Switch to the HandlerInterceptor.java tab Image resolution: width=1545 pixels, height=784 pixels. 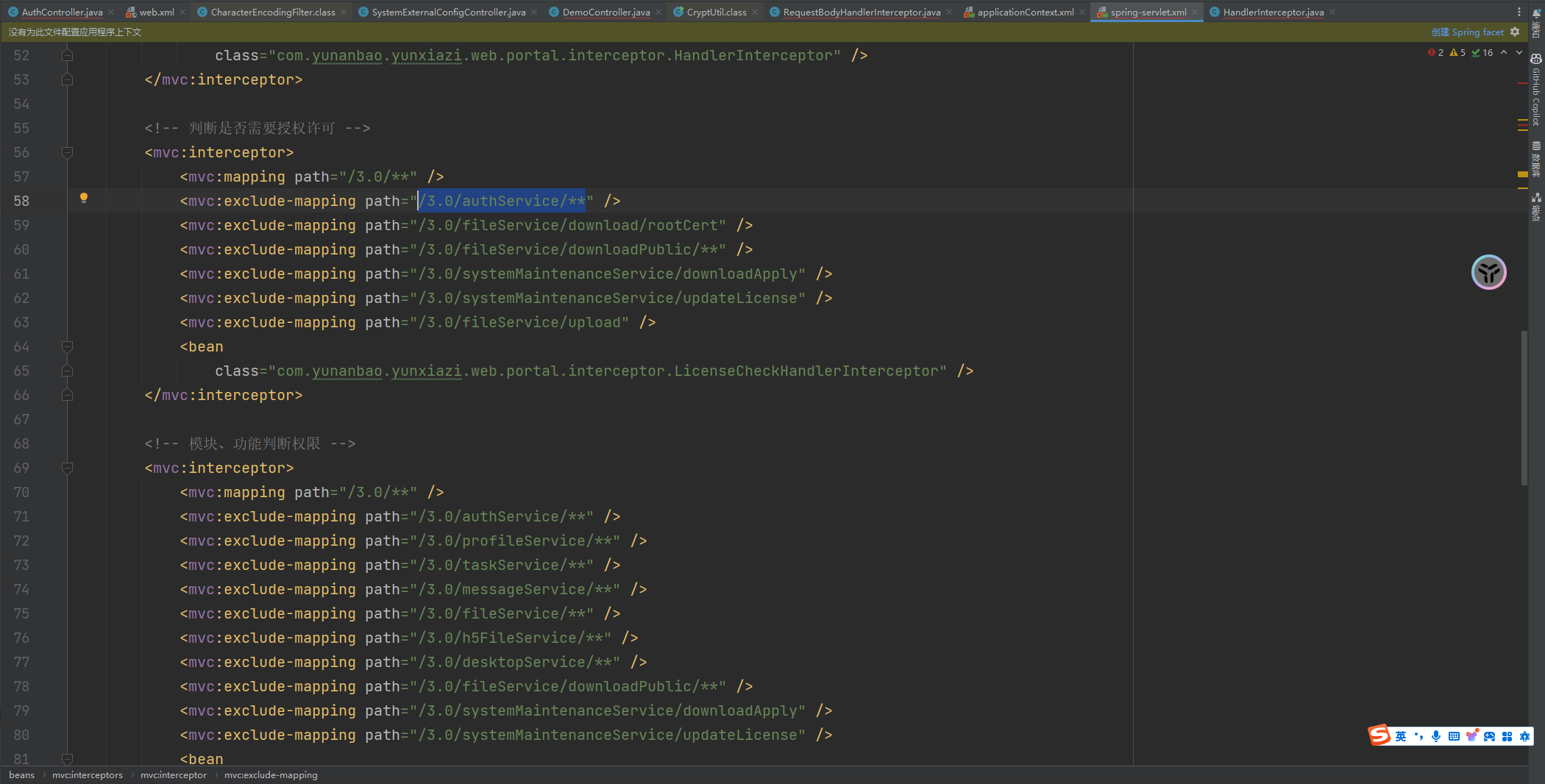click(x=1273, y=12)
